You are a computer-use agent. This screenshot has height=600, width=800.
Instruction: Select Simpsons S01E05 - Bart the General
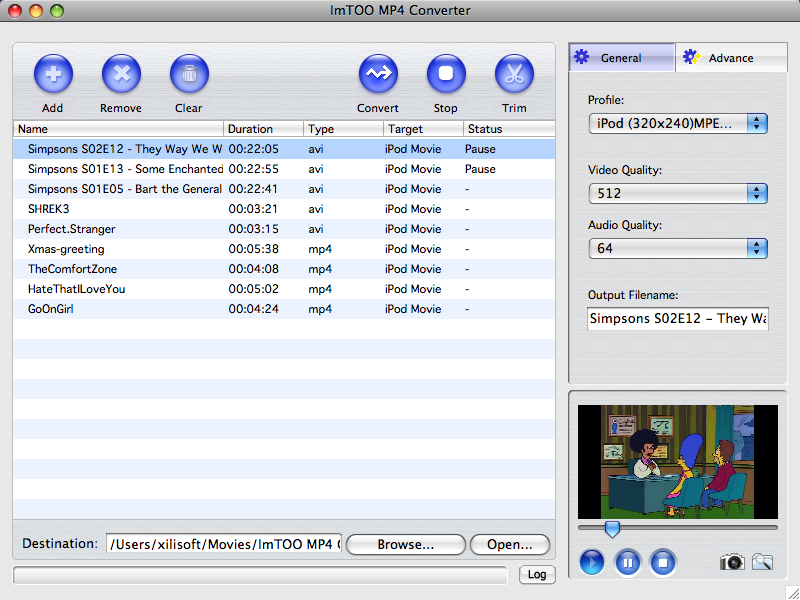[x=284, y=189]
